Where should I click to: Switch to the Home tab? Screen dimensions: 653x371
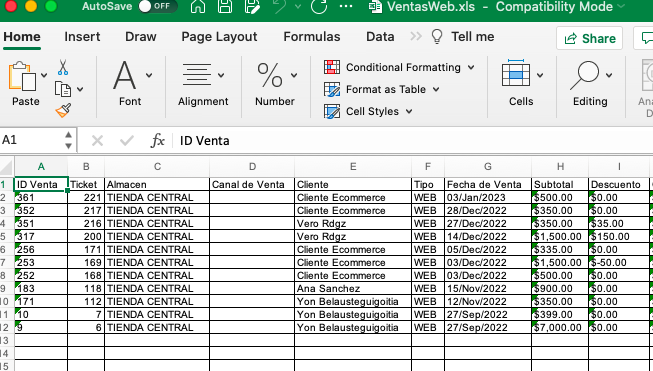22,37
